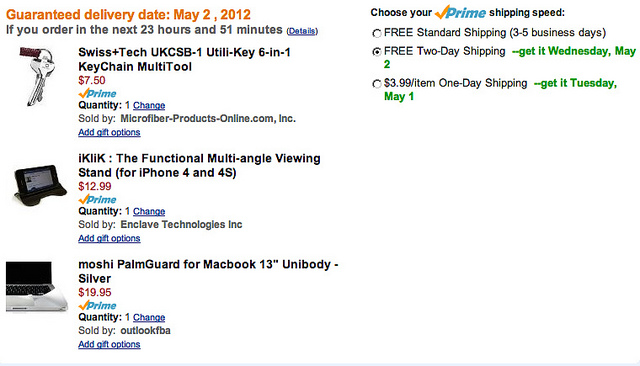Click the moshi PalmGuard for Macbook title
This screenshot has width=640, height=366.
(x=208, y=271)
